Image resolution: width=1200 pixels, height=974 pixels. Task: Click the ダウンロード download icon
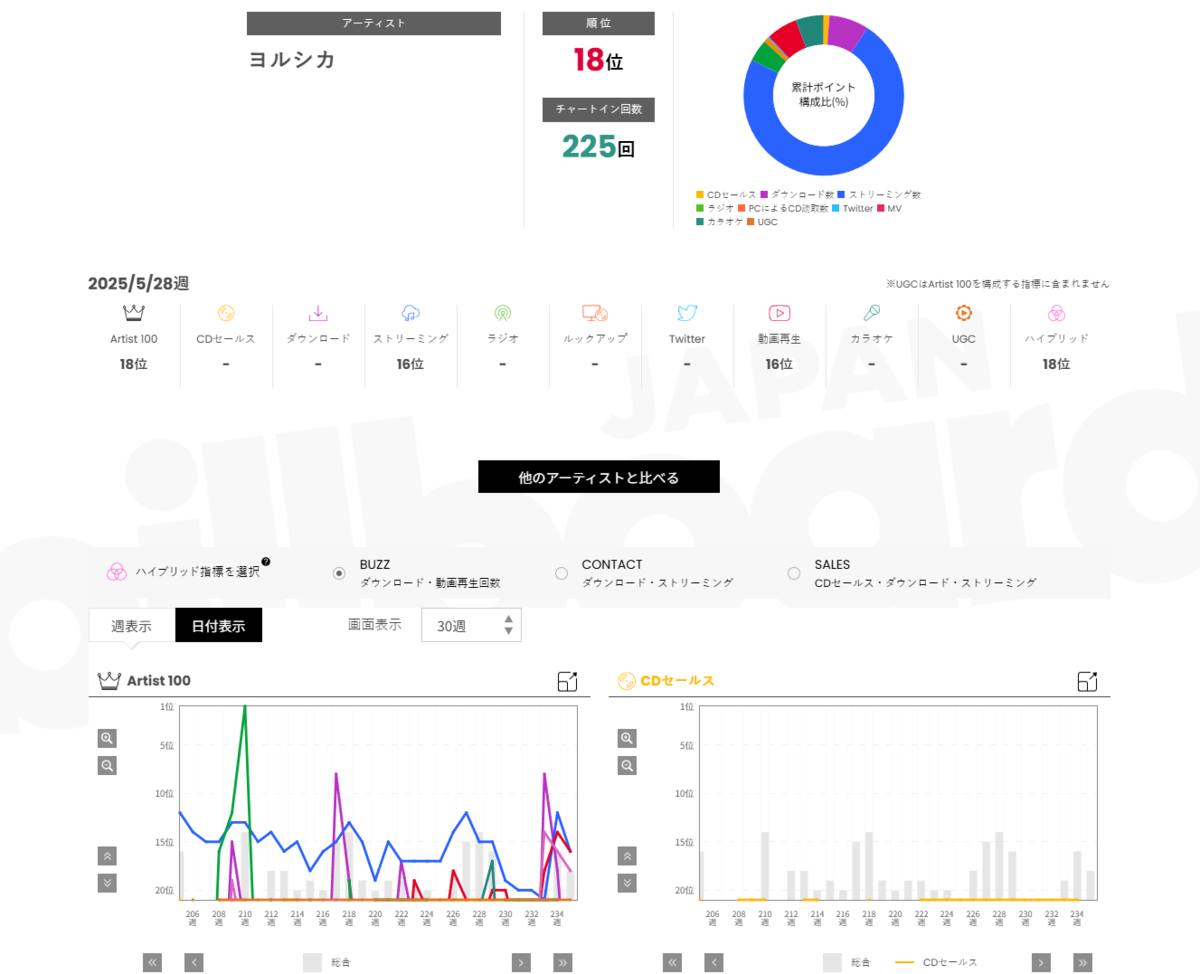click(x=318, y=313)
